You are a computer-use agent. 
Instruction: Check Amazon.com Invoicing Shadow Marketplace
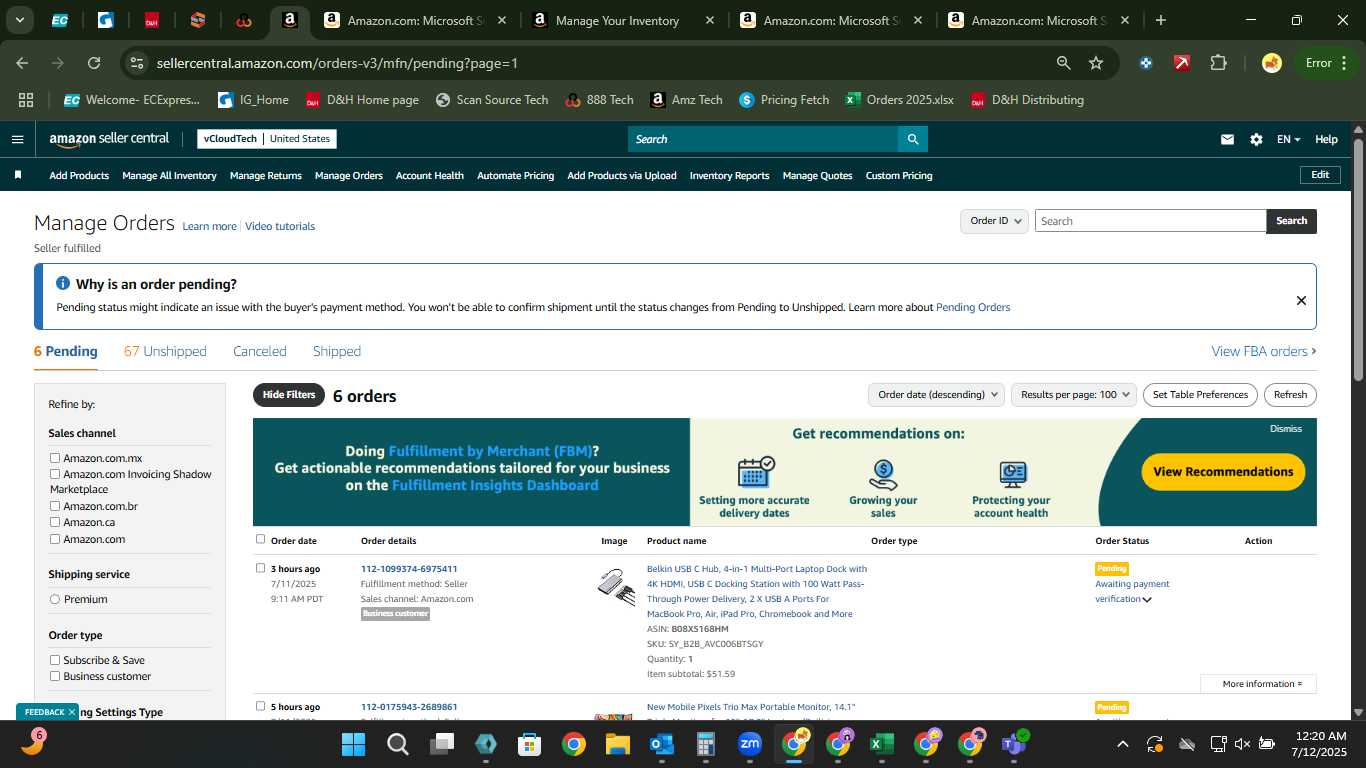[x=55, y=474]
